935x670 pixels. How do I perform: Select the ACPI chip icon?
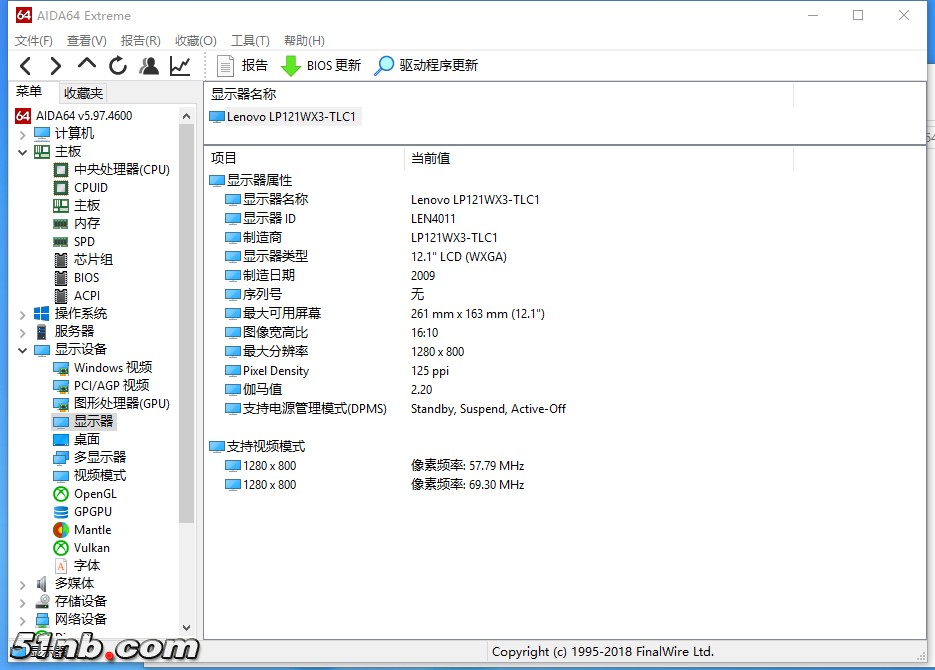click(61, 296)
